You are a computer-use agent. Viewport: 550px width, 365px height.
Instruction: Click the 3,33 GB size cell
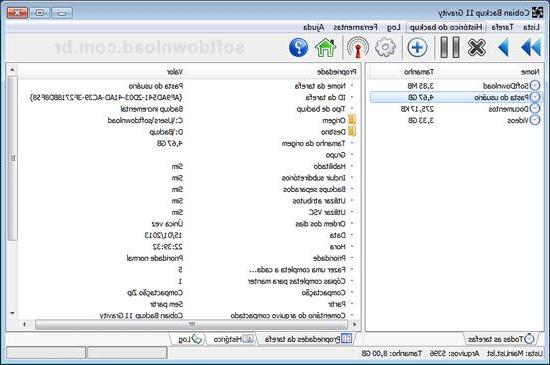[421, 120]
